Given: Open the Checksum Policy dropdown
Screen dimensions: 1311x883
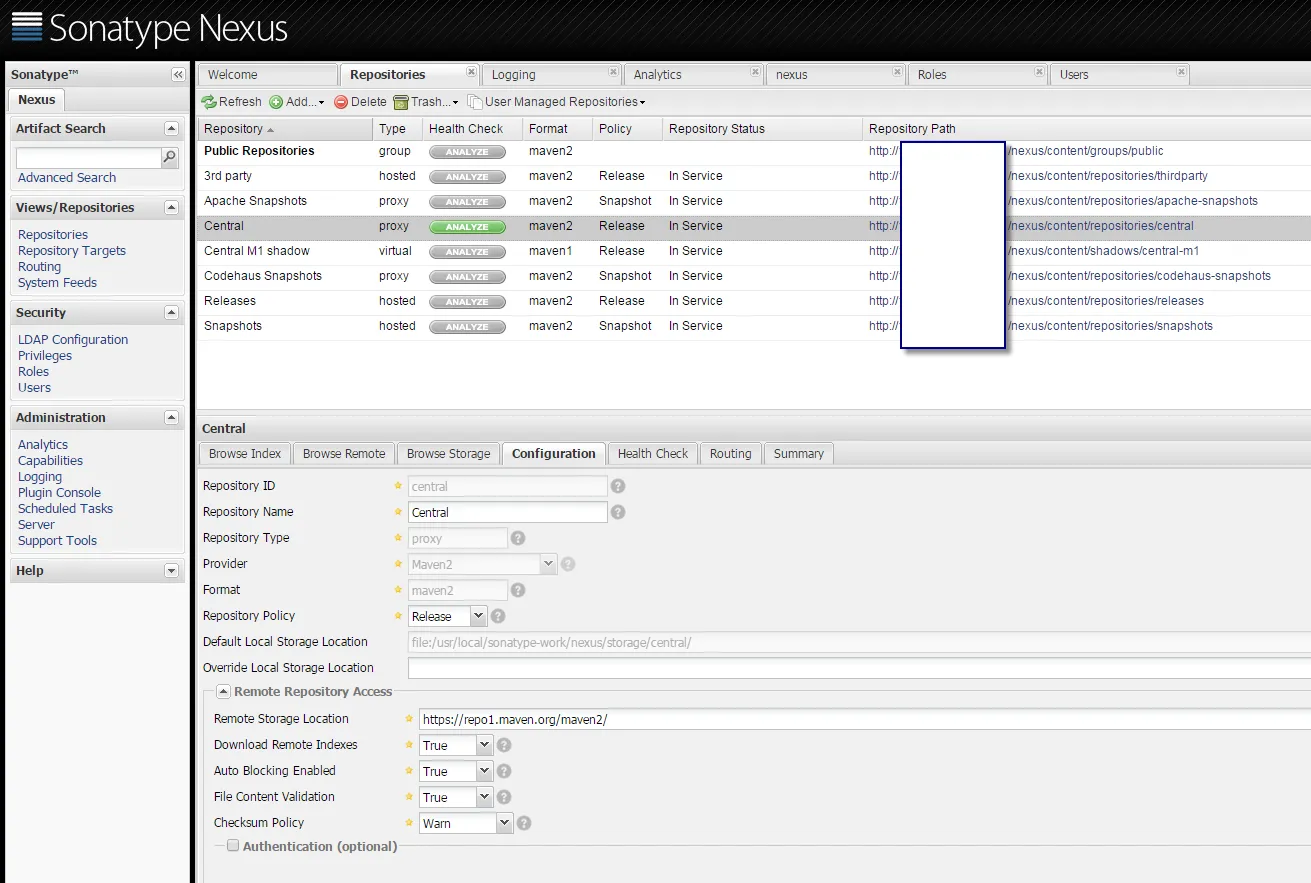Looking at the screenshot, I should coord(504,823).
